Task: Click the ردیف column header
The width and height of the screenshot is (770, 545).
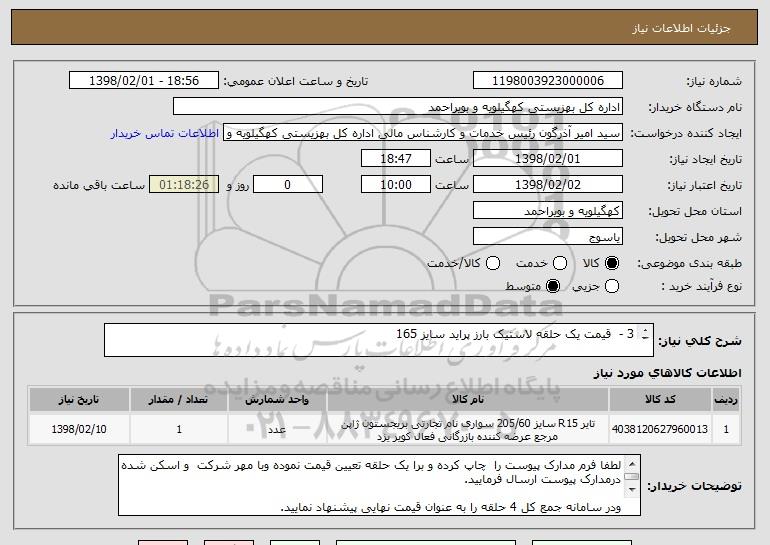Action: point(726,399)
